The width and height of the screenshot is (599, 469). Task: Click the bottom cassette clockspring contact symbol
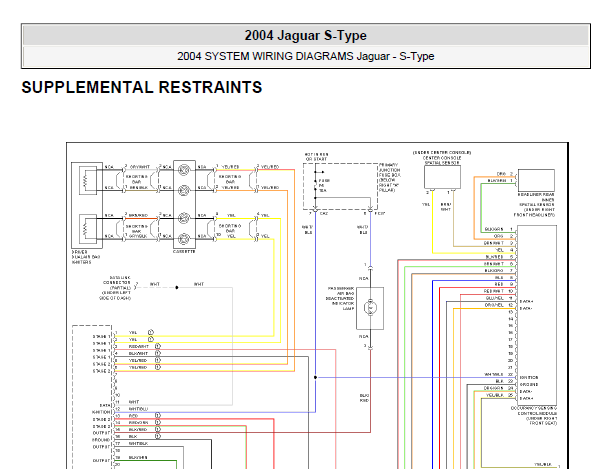tap(184, 239)
